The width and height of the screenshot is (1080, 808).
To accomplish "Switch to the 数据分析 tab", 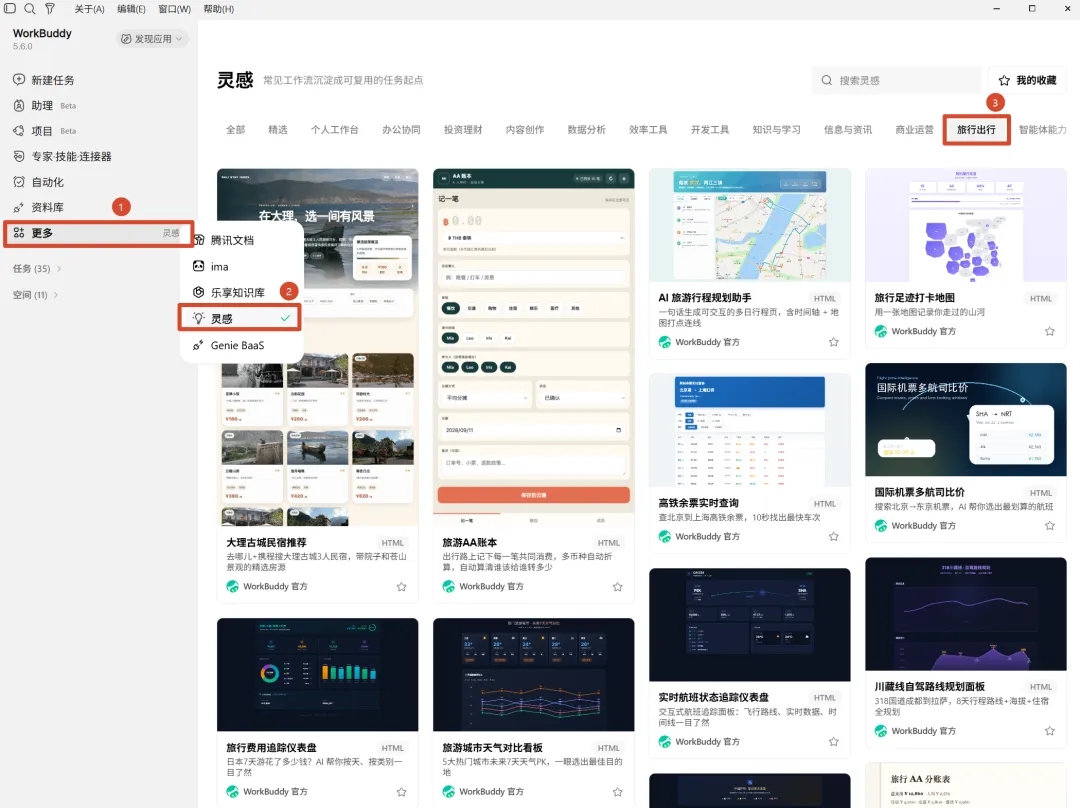I will click(586, 130).
